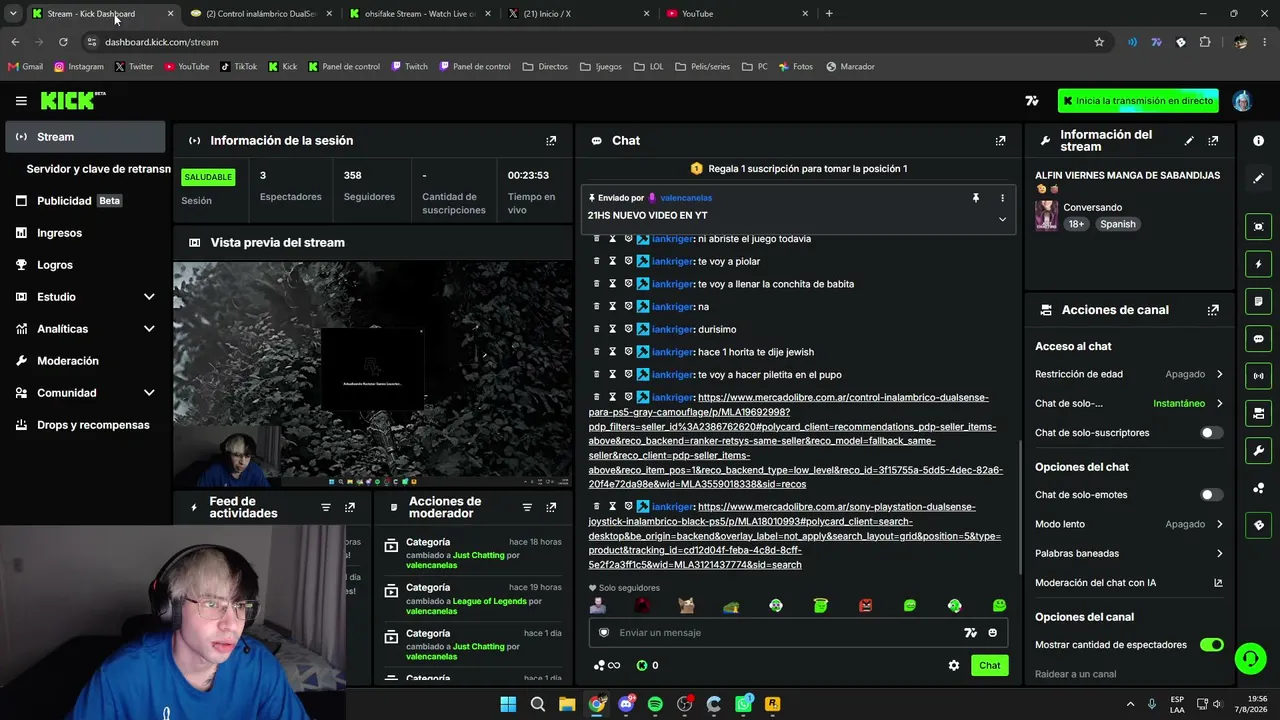Click the Kick logo in the header
This screenshot has width=1280, height=720.
click(x=72, y=100)
